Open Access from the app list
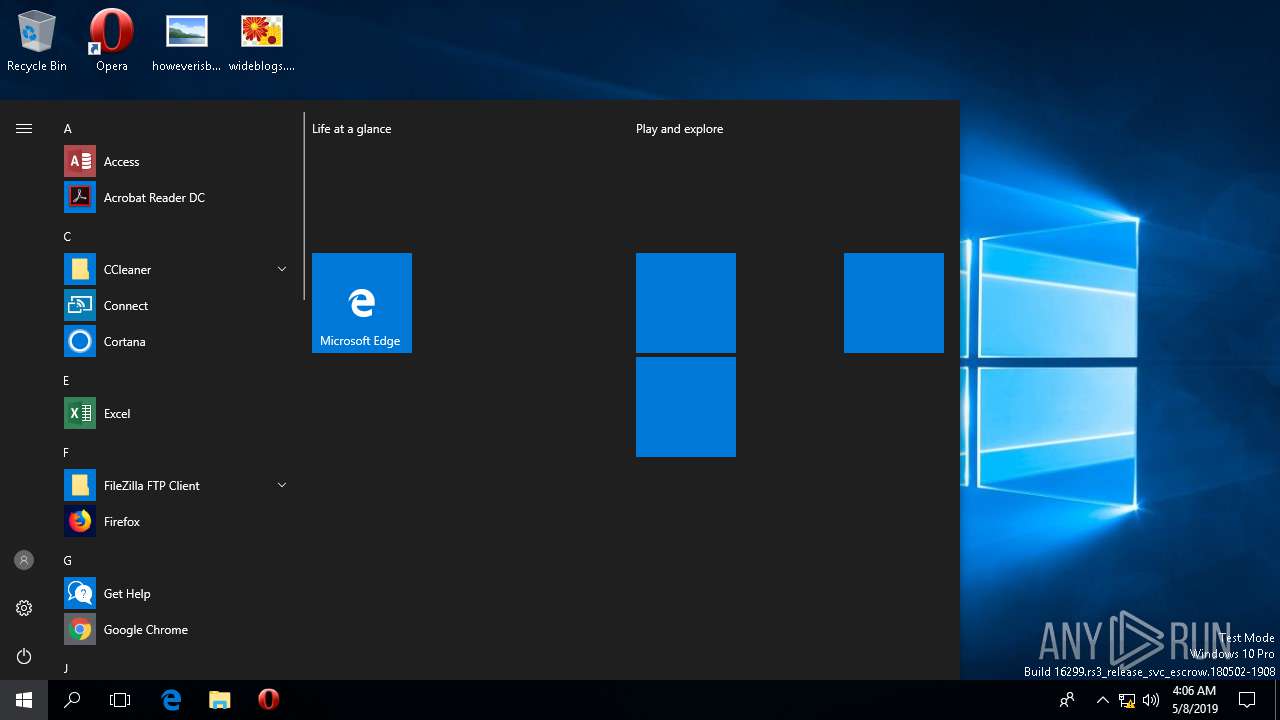Viewport: 1280px width, 720px height. click(x=176, y=162)
